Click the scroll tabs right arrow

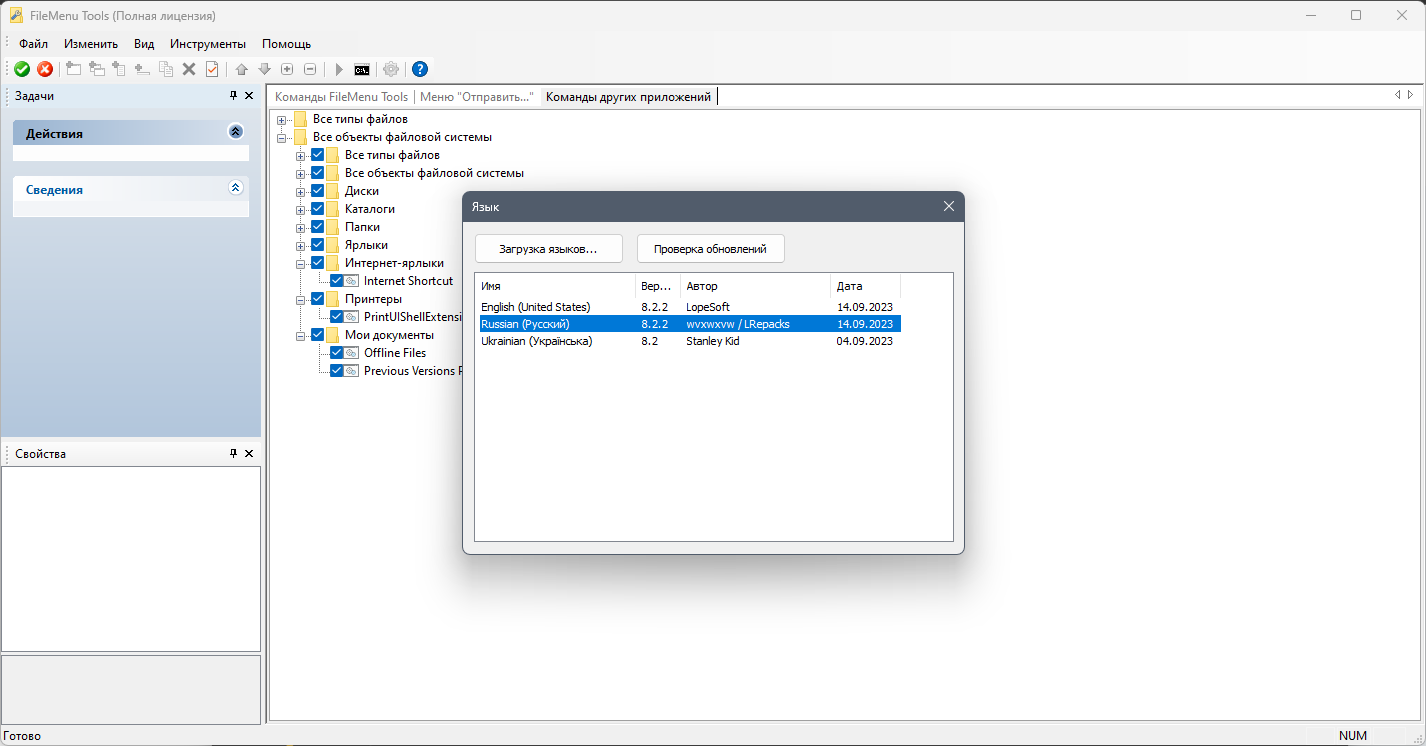[1410, 95]
